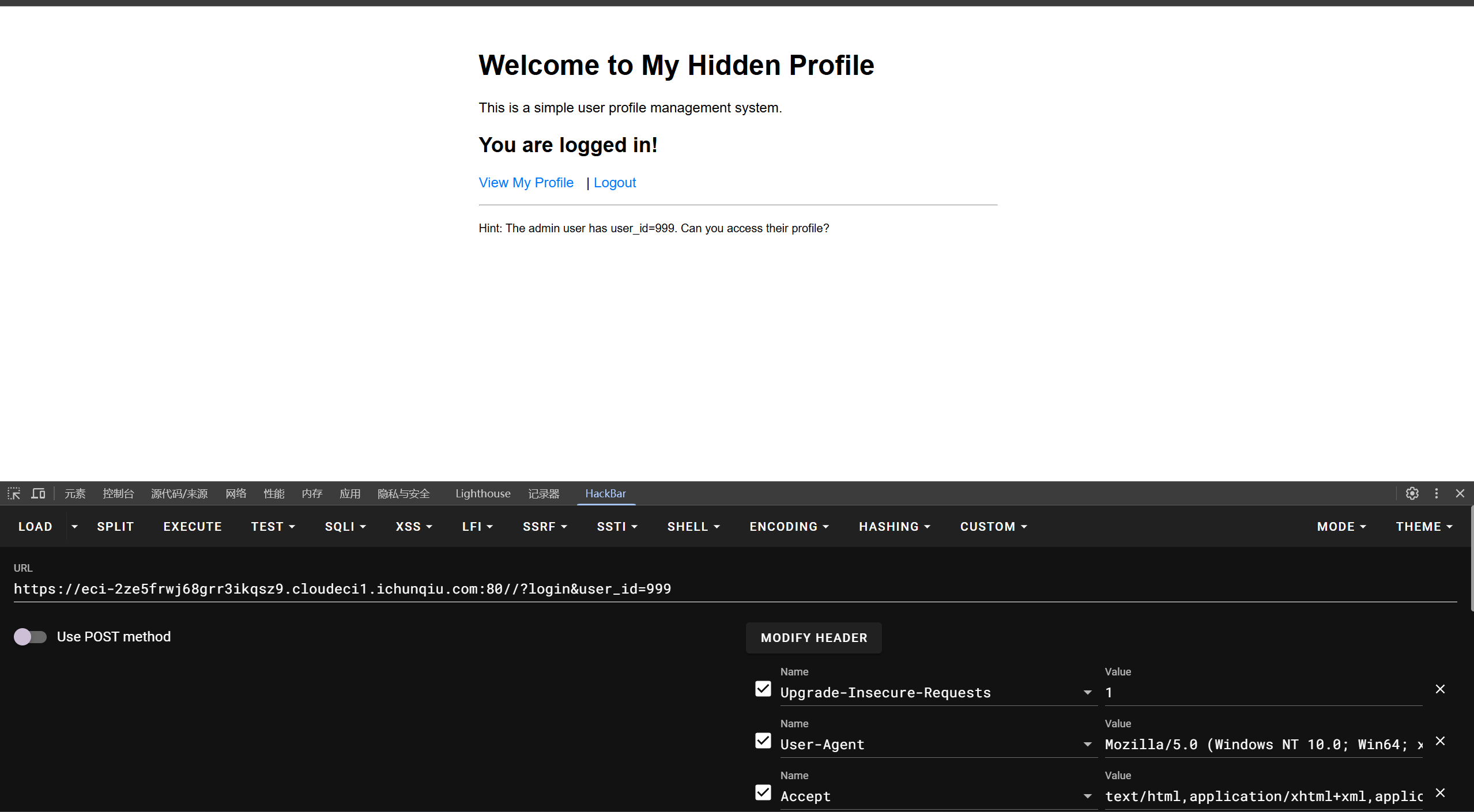Open the TEST dropdown menu
This screenshot has width=1474, height=812.
(x=273, y=527)
